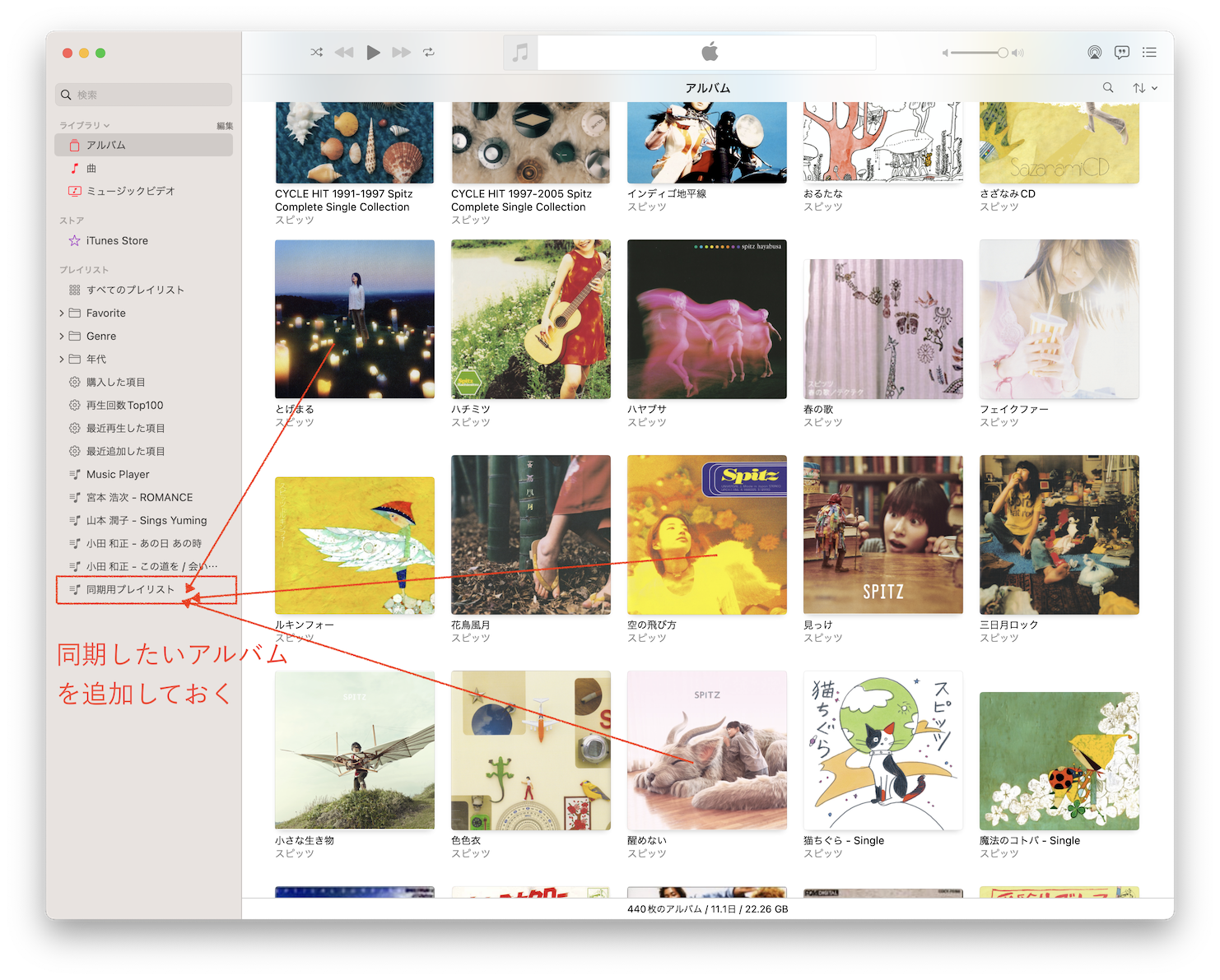Open the とげまる album cover

point(355,319)
